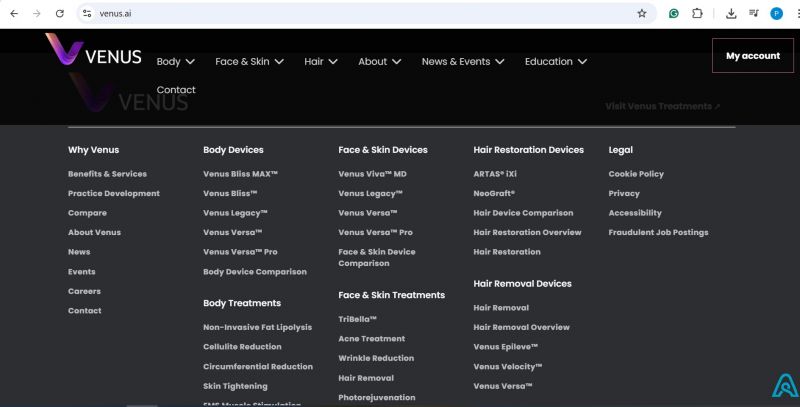800x407 pixels.
Task: Open Hair Removal Overview link
Action: [x=521, y=327]
